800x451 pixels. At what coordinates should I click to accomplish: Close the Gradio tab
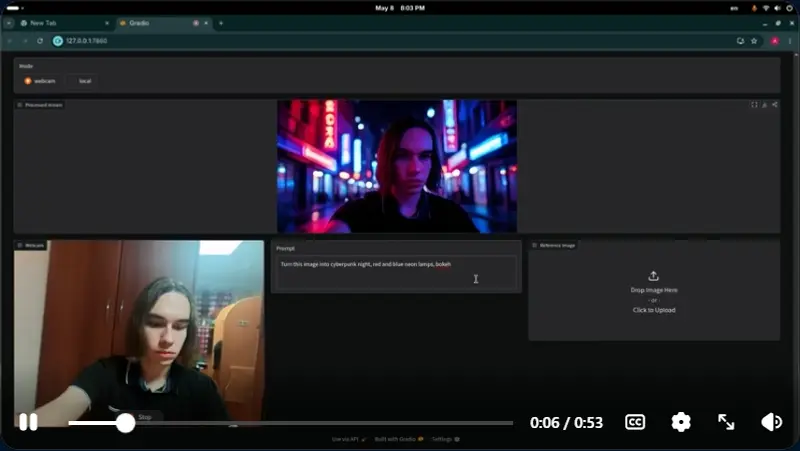click(x=206, y=23)
